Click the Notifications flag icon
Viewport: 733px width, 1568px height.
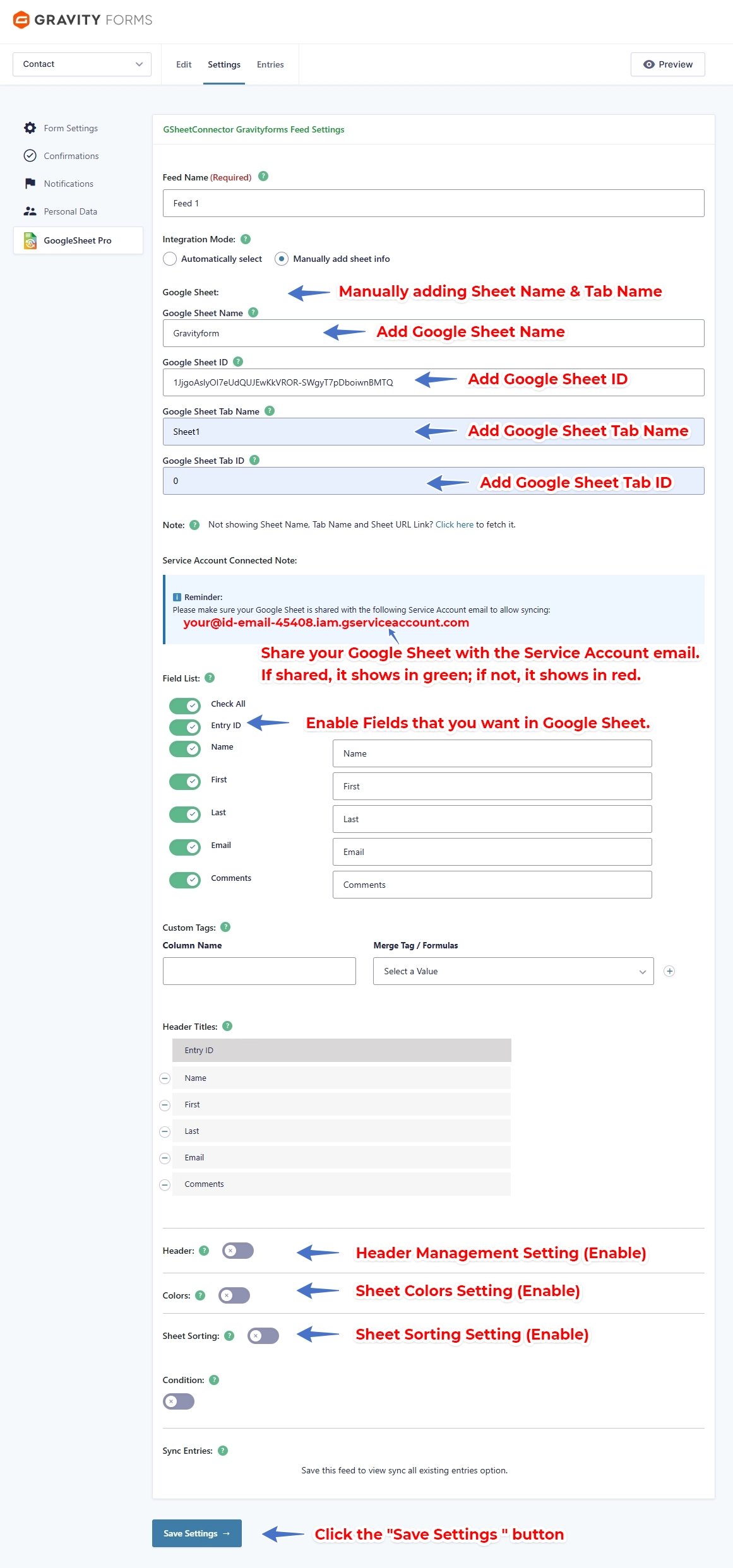click(x=30, y=184)
